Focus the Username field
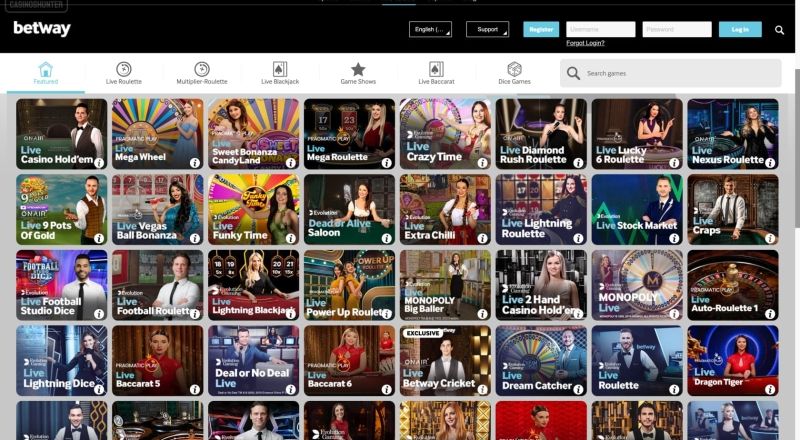 (x=601, y=29)
